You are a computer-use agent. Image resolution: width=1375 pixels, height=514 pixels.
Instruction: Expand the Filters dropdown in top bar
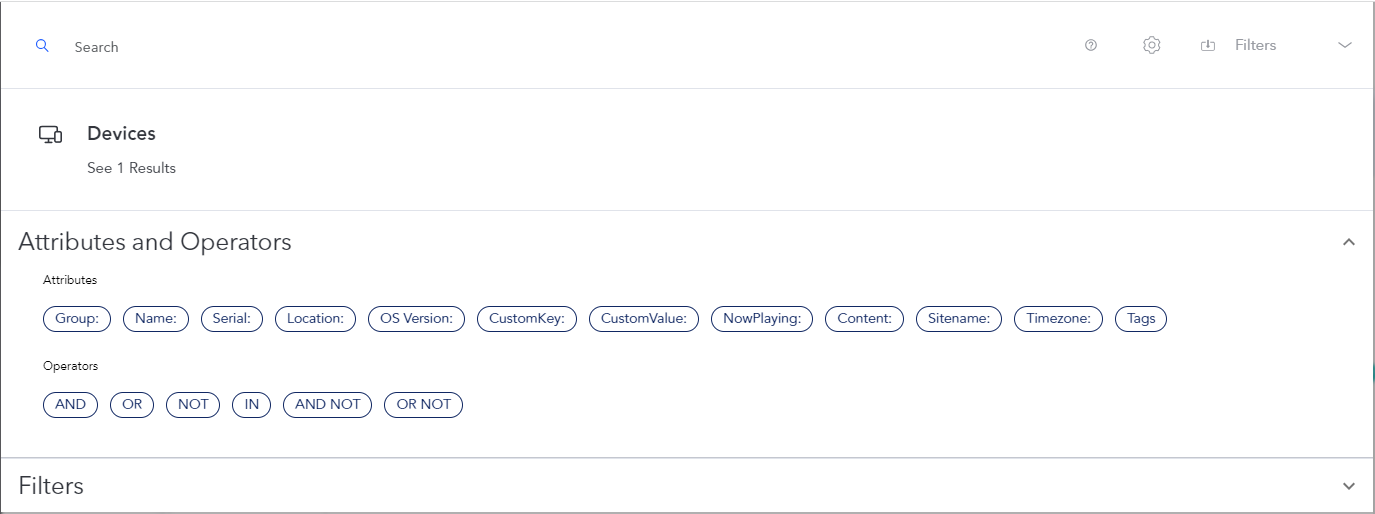tap(1344, 45)
